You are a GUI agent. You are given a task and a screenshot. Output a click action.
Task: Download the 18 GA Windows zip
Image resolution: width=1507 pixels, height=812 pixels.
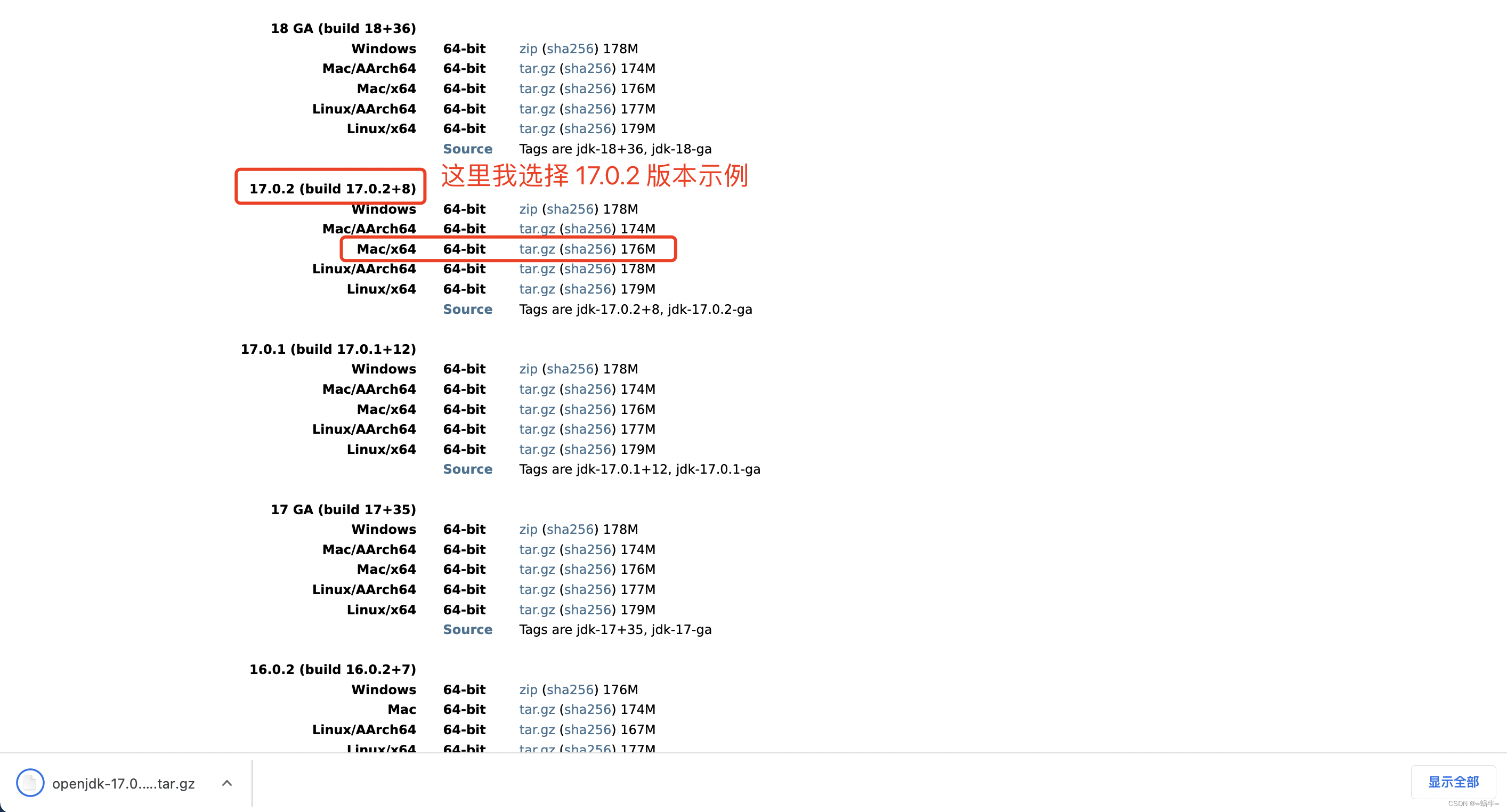click(528, 48)
